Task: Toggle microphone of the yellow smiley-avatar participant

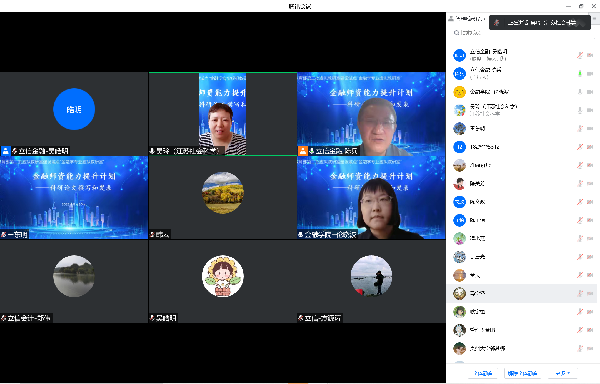Action: pos(580,92)
